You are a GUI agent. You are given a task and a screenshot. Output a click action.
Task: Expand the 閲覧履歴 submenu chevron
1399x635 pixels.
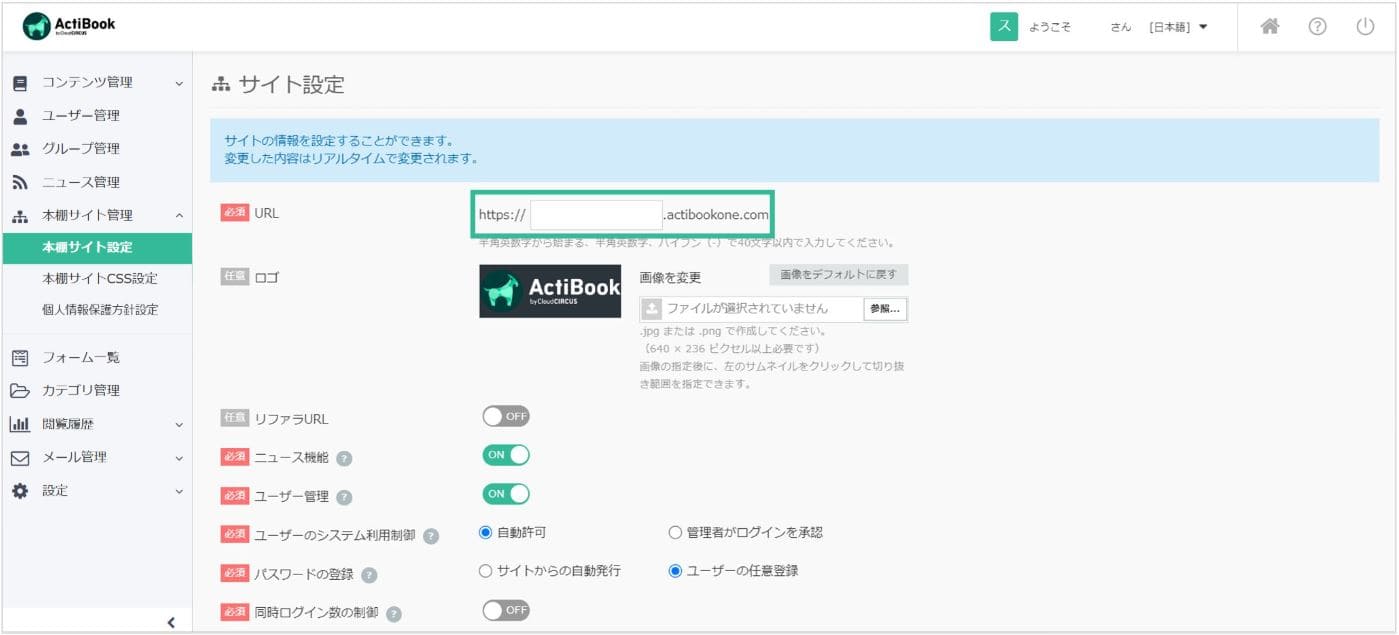click(x=179, y=424)
